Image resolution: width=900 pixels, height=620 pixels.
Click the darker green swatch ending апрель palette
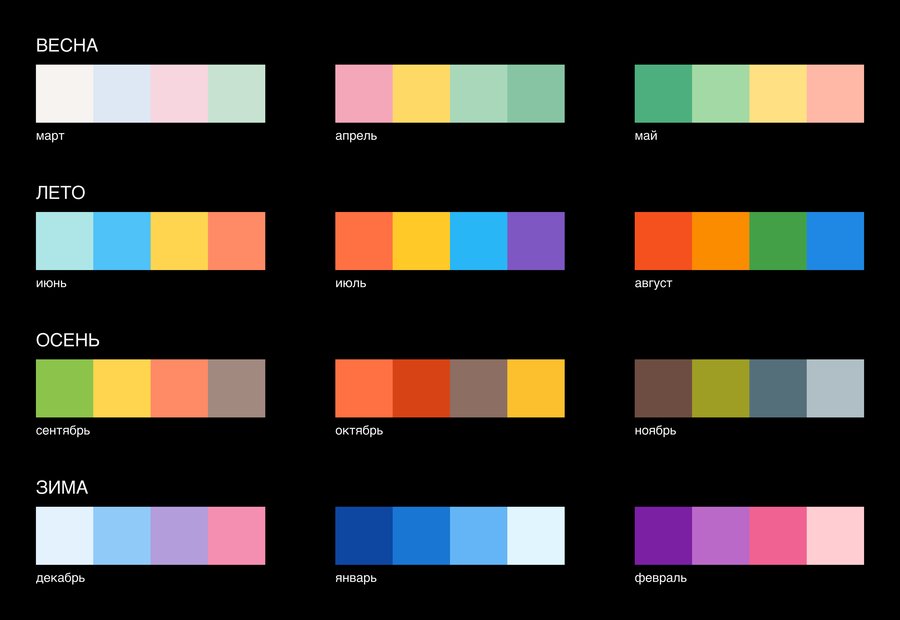(536, 94)
